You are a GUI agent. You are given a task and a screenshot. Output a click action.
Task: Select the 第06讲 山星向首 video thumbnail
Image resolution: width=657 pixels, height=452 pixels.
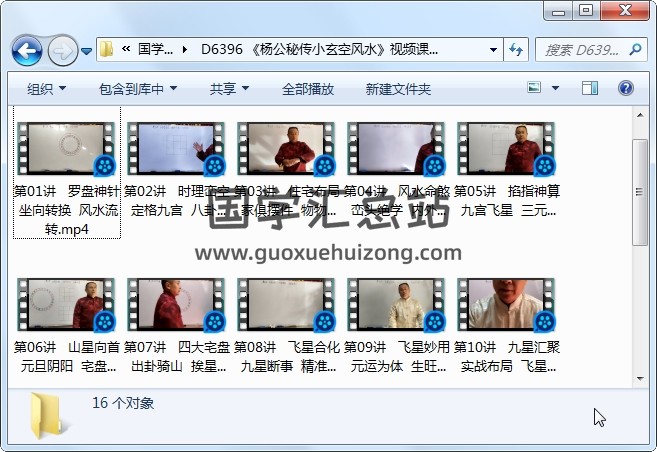(x=66, y=305)
